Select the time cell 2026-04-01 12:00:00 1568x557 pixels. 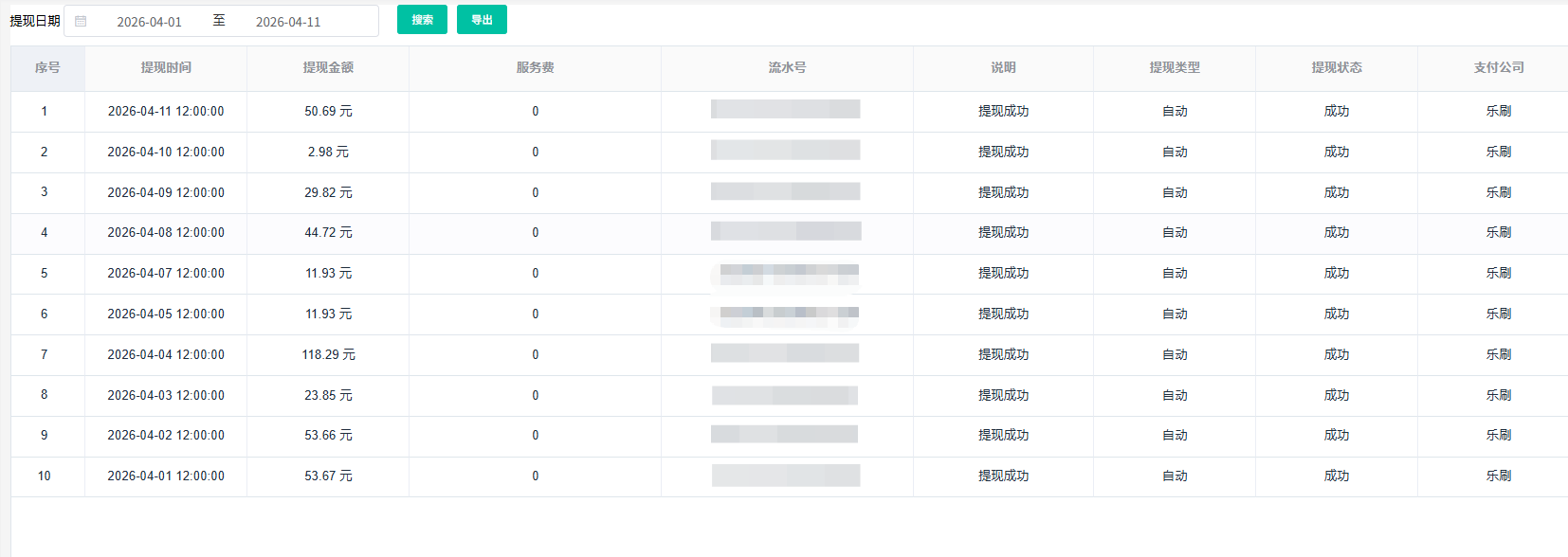166,476
